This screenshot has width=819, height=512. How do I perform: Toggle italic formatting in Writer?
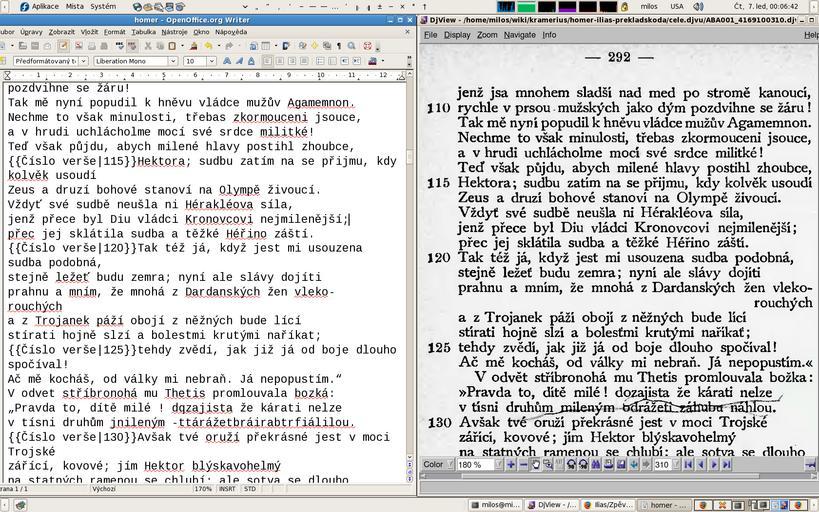click(240, 61)
